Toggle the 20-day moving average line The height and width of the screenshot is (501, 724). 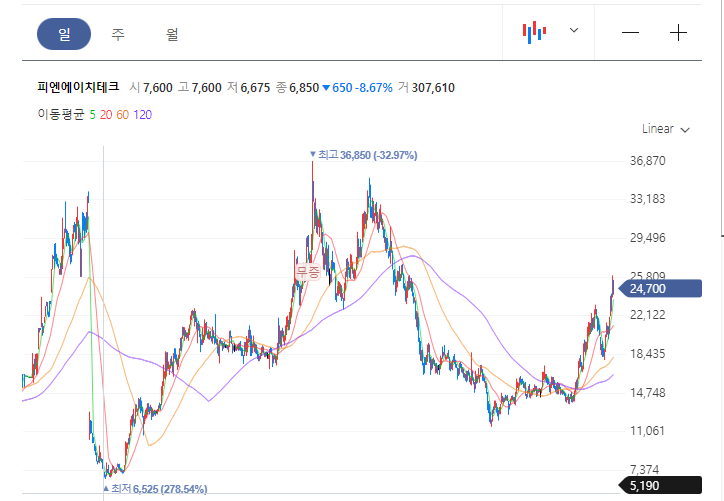(x=106, y=115)
